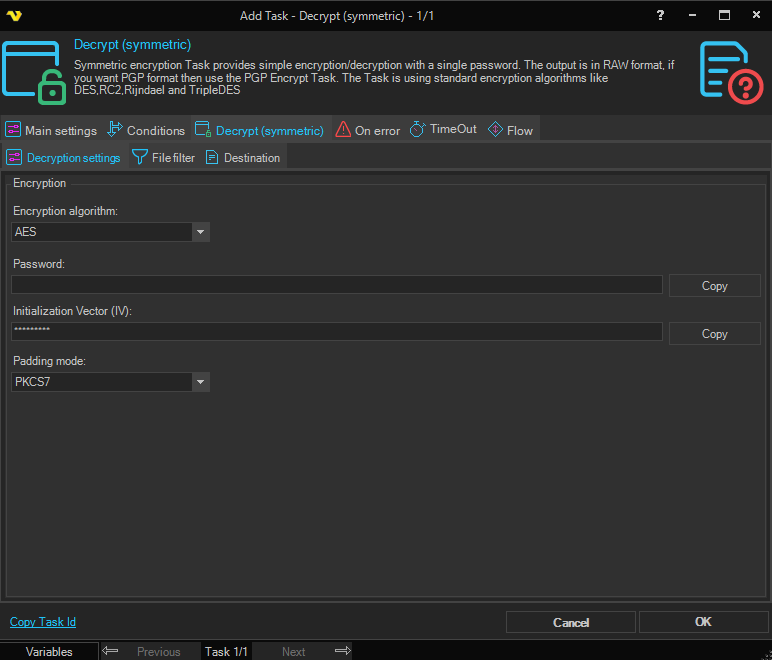This screenshot has height=660, width=772.
Task: Click the question mark help button in title bar
Action: click(x=660, y=15)
